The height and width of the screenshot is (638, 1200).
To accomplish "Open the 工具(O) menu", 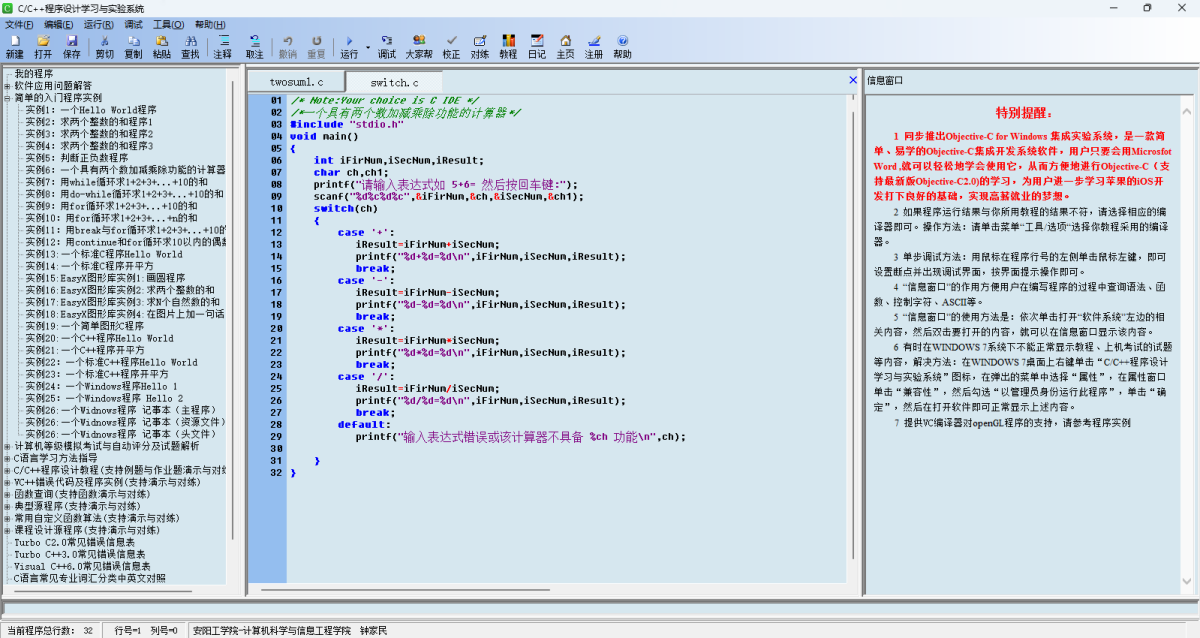I will point(168,24).
